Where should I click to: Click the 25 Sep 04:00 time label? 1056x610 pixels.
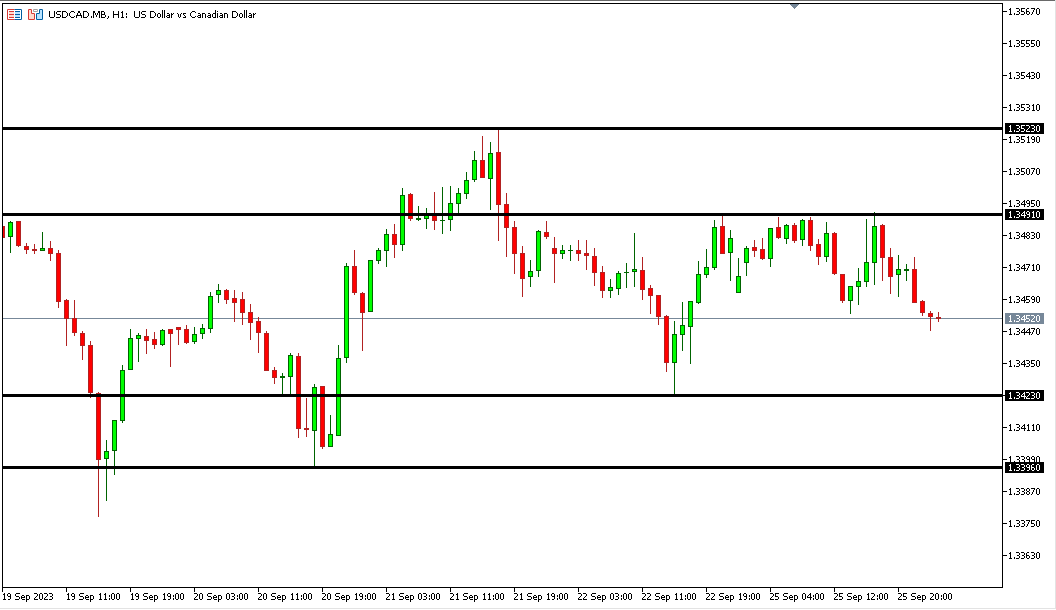tap(797, 597)
